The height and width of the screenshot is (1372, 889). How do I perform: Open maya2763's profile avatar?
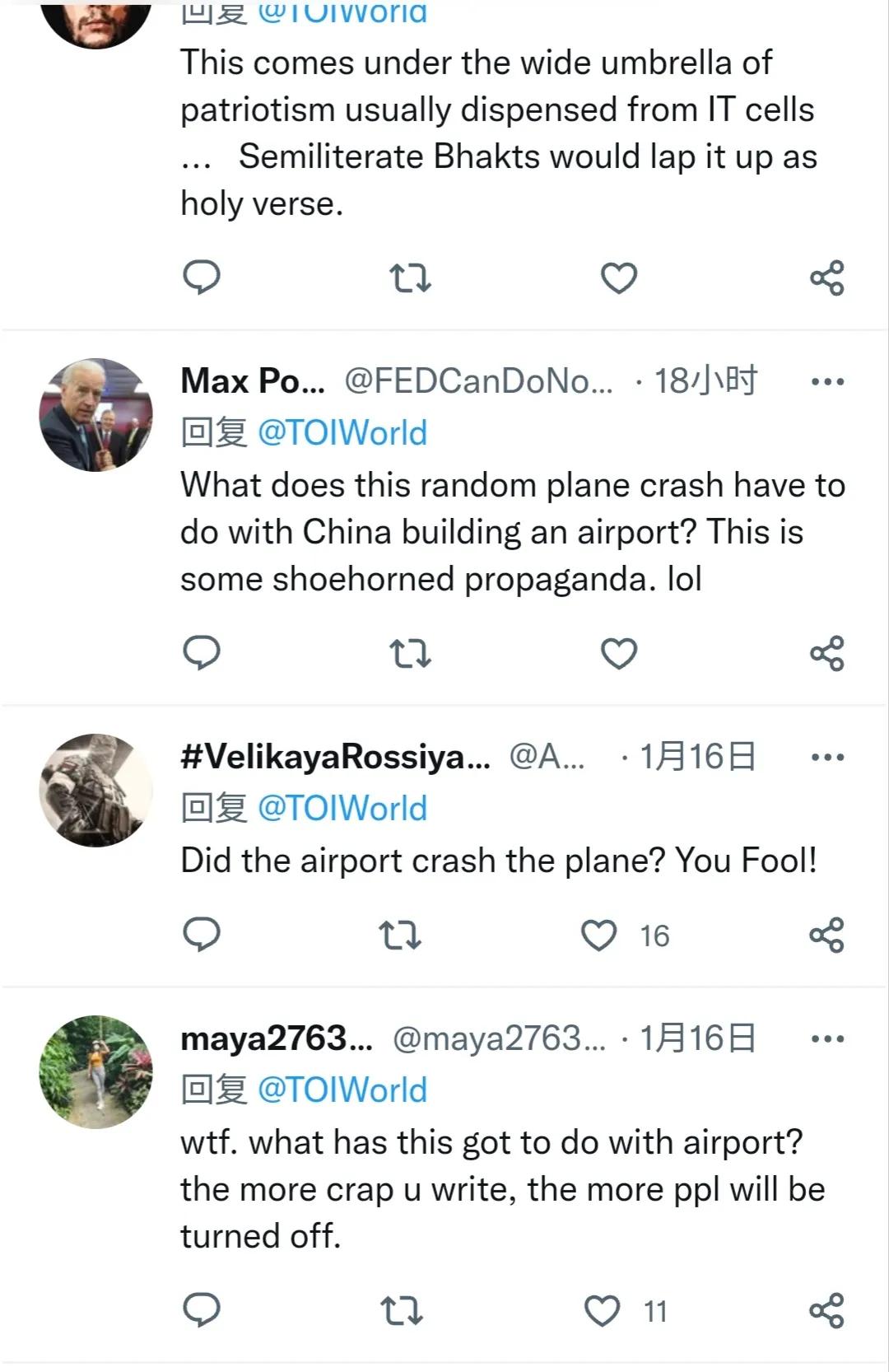tap(96, 1072)
